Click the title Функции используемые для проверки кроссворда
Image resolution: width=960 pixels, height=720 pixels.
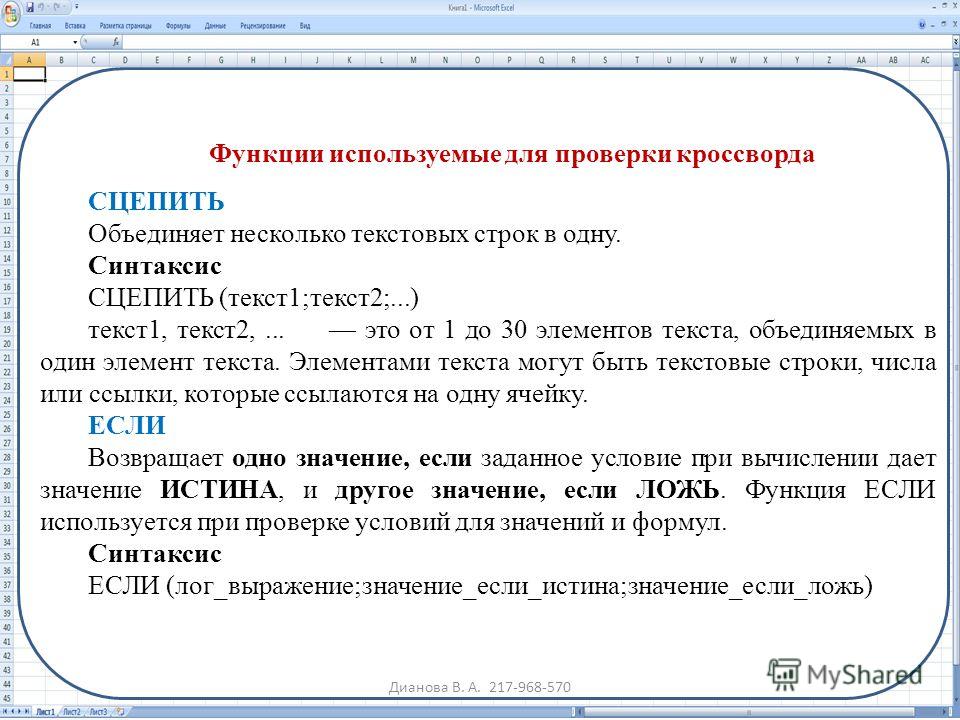coord(512,154)
